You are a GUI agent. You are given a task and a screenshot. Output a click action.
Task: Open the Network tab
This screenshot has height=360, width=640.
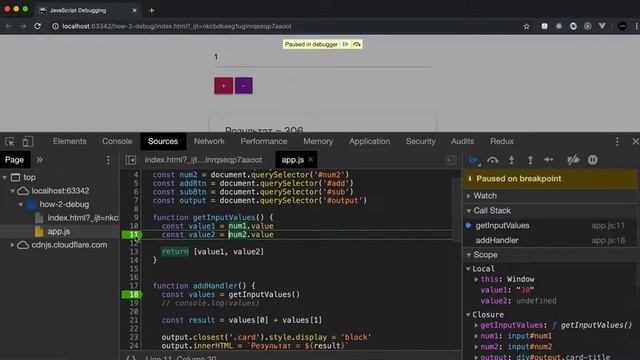(209, 141)
